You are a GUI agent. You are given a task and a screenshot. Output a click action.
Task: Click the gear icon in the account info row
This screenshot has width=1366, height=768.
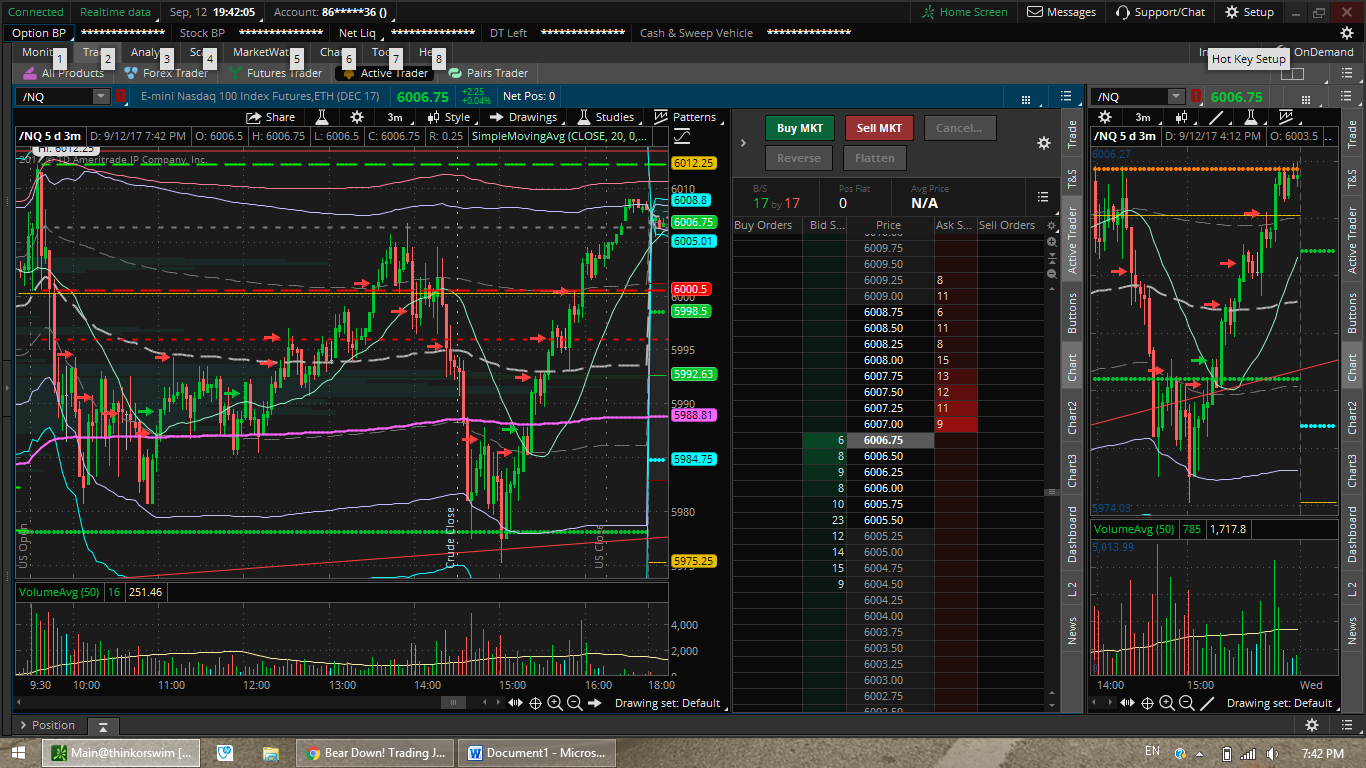pos(1347,33)
